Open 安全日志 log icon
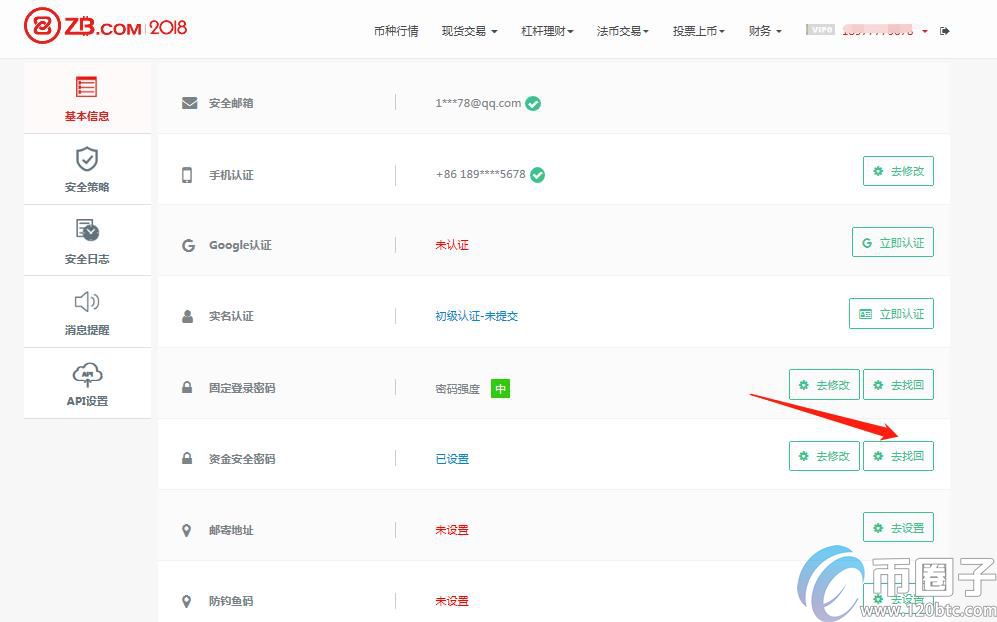Image resolution: width=997 pixels, height=622 pixels. pyautogui.click(x=87, y=230)
